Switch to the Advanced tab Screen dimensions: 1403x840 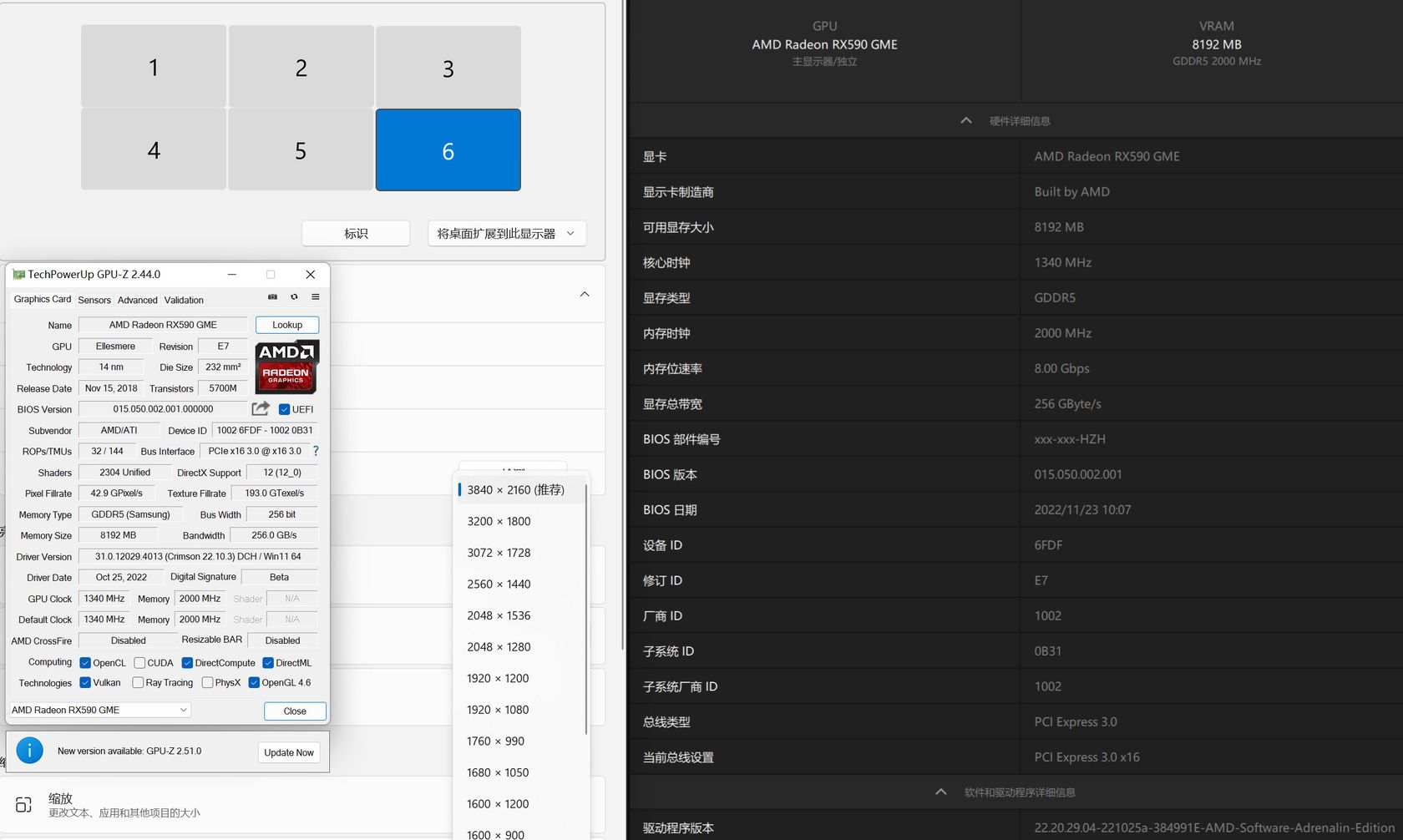point(138,300)
